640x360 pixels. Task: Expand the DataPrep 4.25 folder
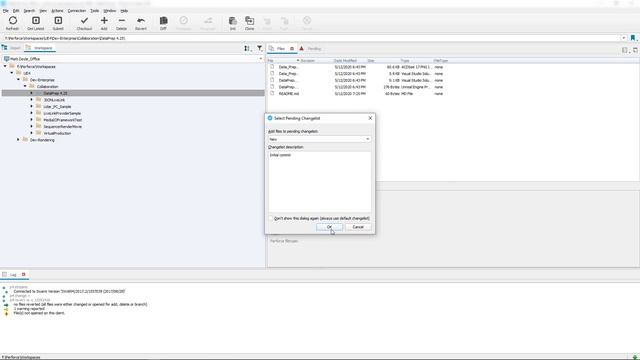[31, 93]
